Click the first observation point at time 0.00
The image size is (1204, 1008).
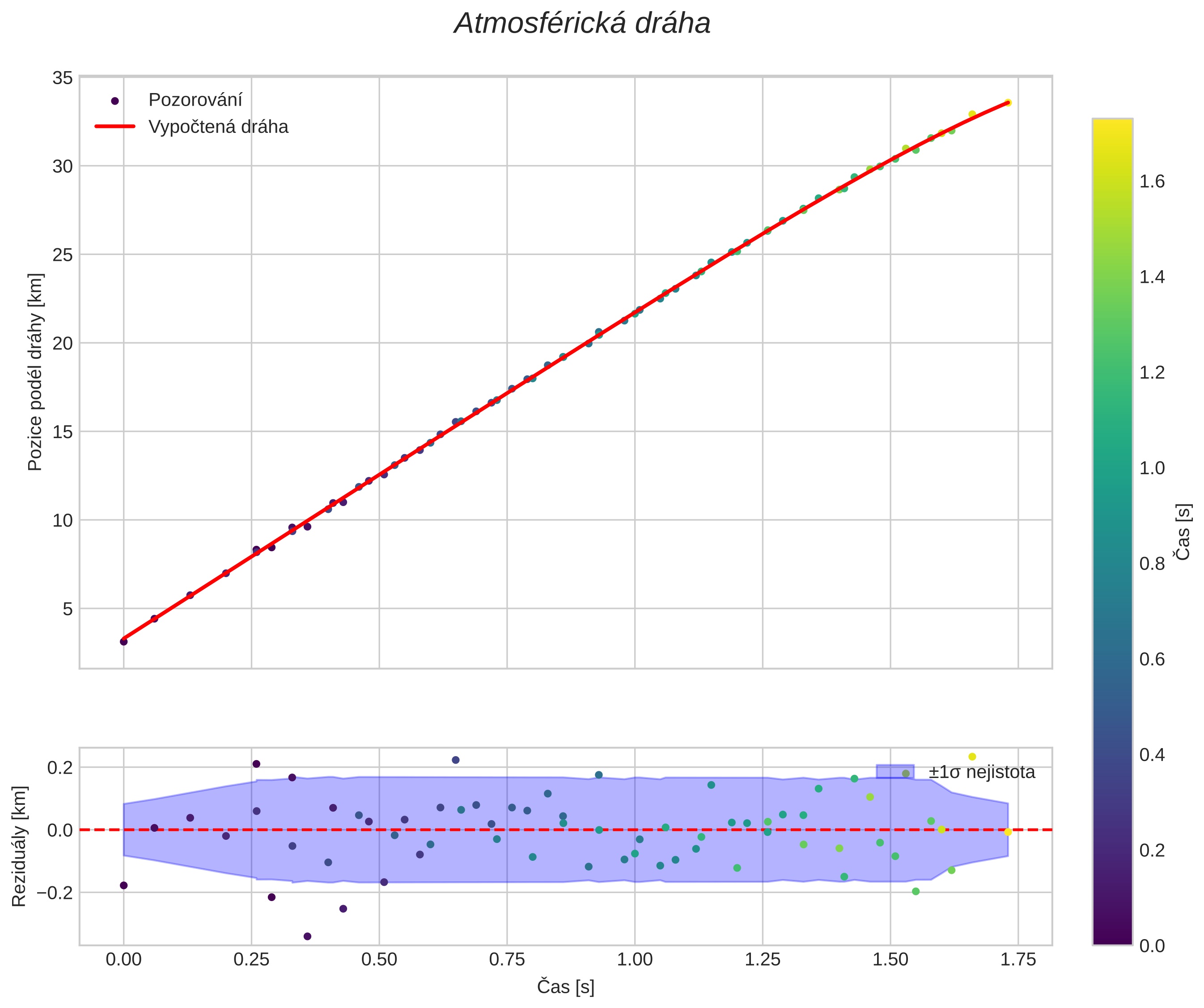pos(123,641)
